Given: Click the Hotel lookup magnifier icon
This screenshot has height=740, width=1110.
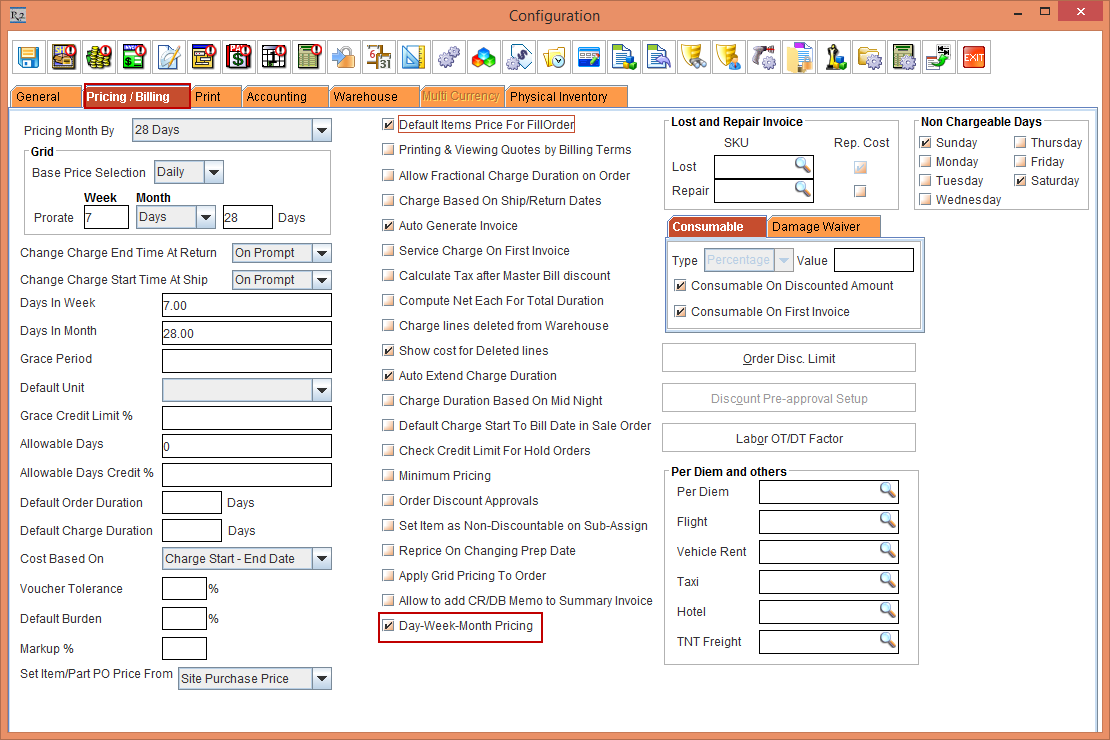Looking at the screenshot, I should click(x=887, y=610).
